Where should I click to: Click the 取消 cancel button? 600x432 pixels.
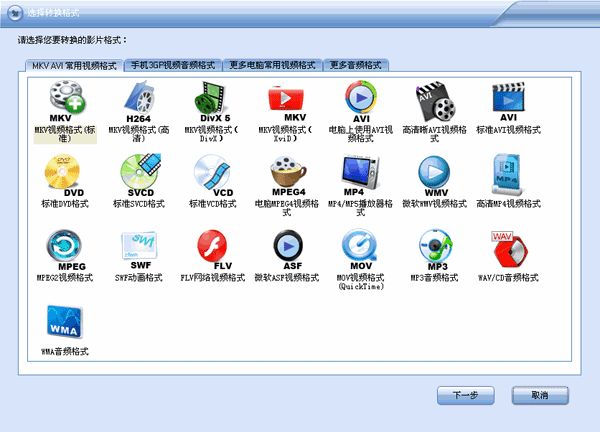pos(540,395)
